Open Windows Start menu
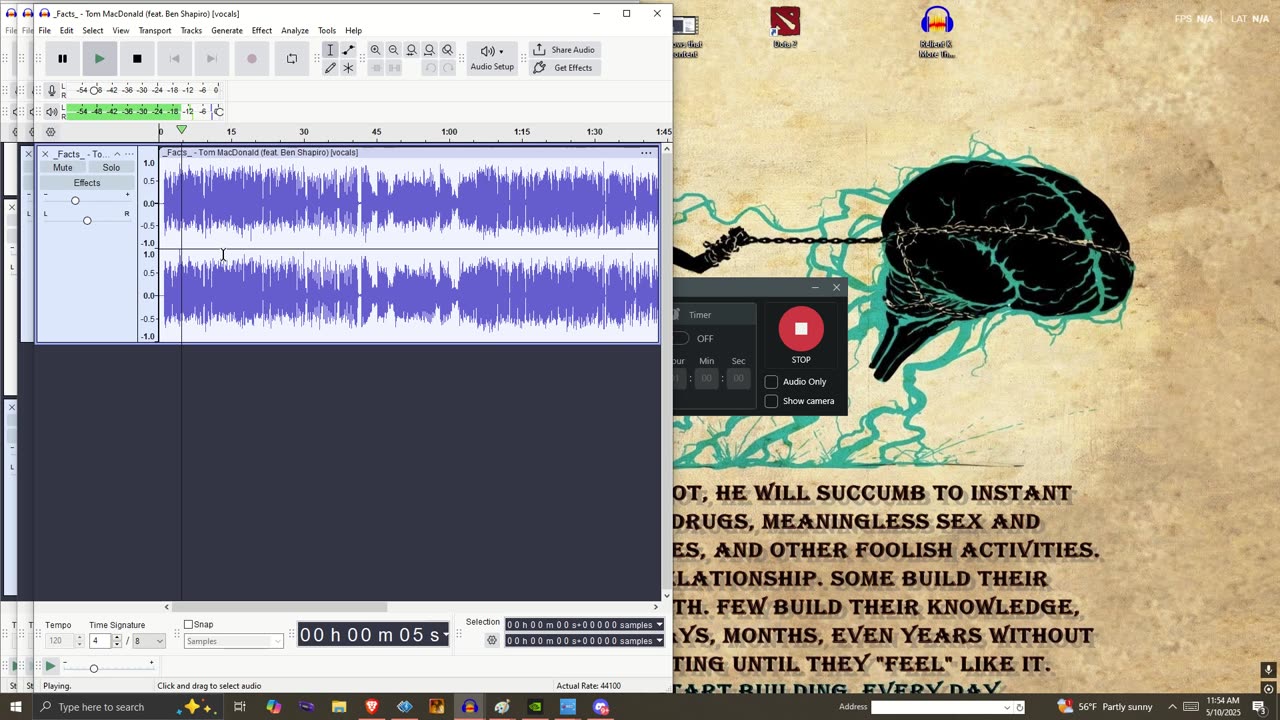The height and width of the screenshot is (720, 1280). pyautogui.click(x=15, y=707)
